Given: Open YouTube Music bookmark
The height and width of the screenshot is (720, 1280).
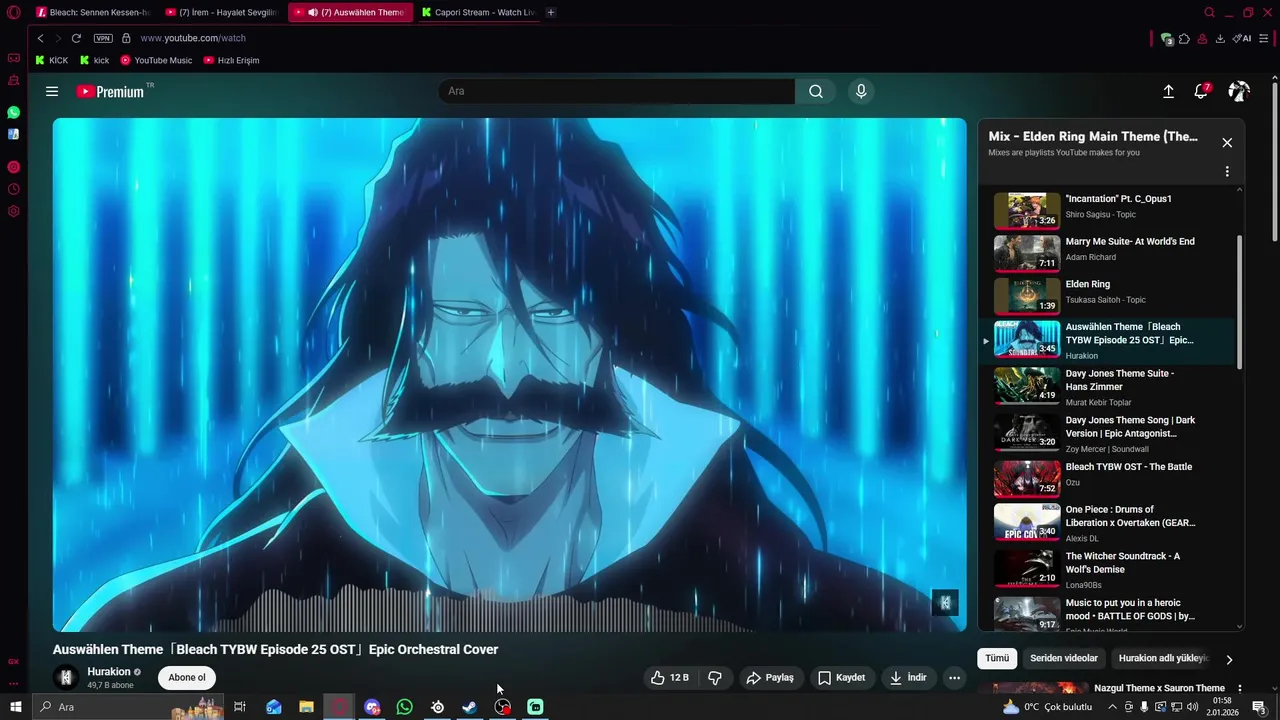Looking at the screenshot, I should [156, 60].
